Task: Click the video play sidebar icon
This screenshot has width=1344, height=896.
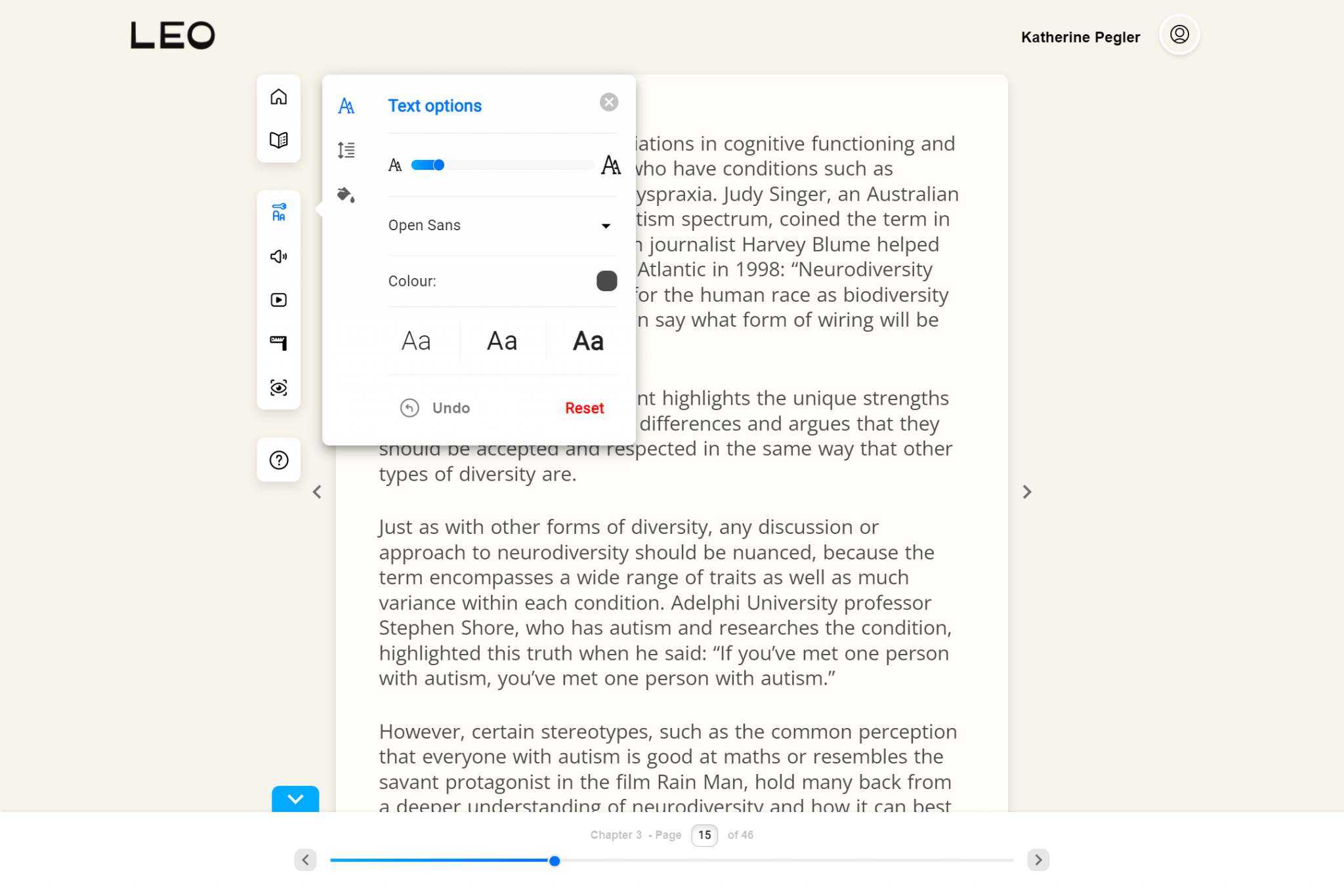Action: coord(279,300)
